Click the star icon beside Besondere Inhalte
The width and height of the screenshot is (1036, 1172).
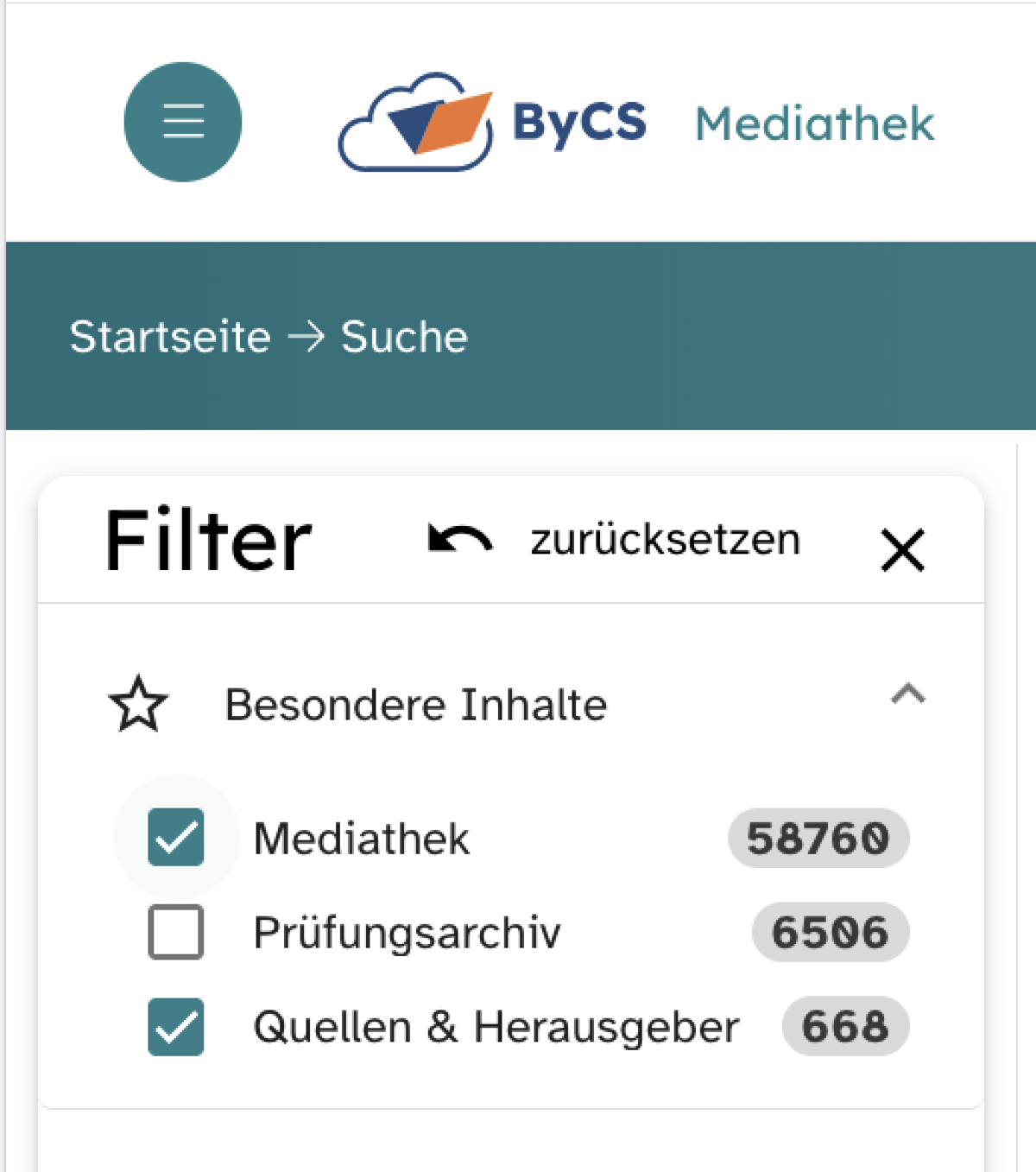click(138, 705)
